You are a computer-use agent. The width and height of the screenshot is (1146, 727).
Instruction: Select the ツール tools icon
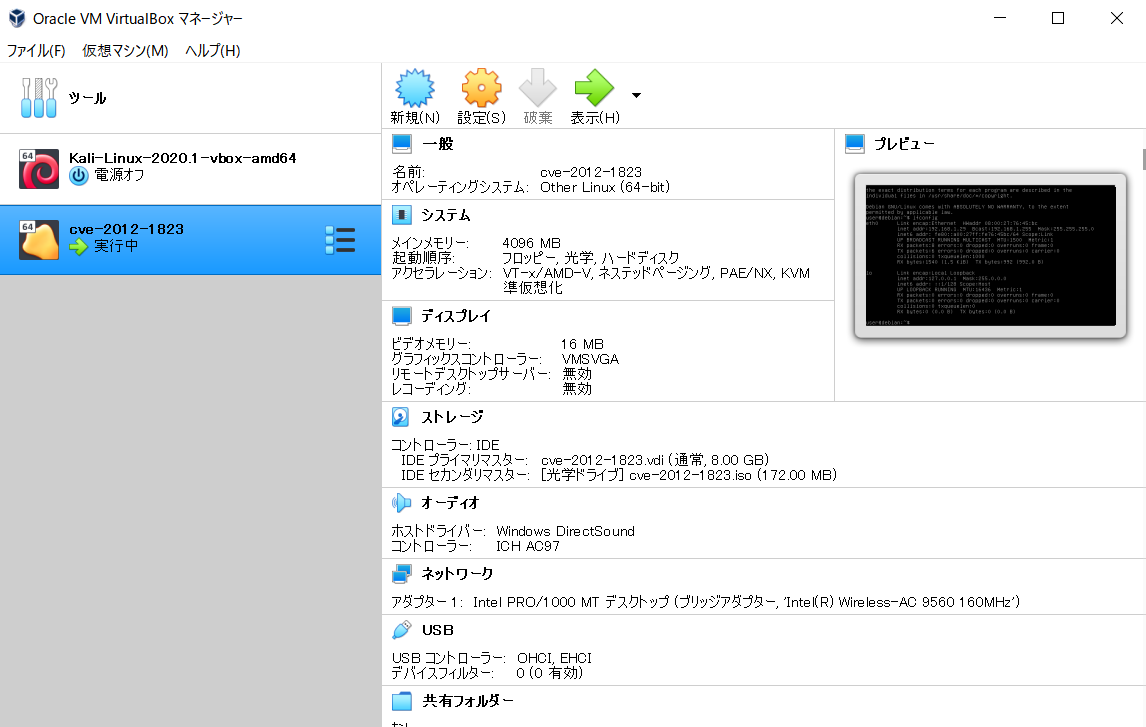(39, 98)
